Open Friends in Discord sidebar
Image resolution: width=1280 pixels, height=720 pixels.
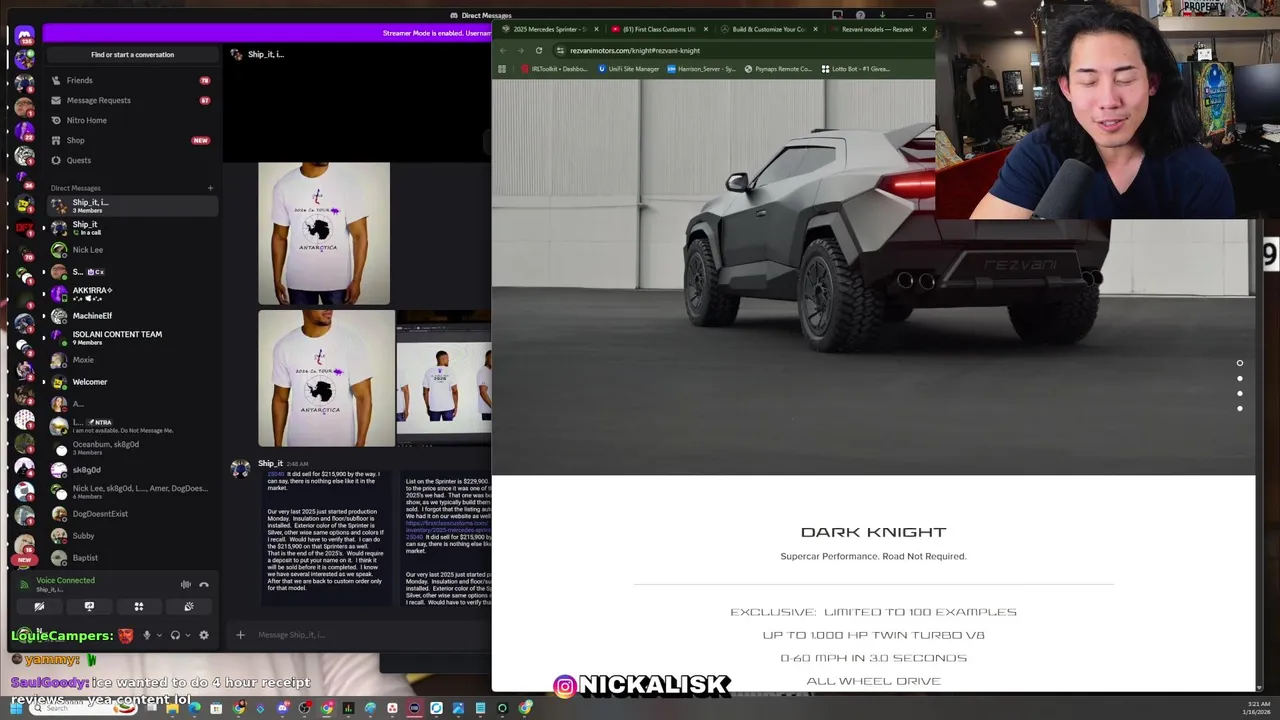pyautogui.click(x=132, y=80)
